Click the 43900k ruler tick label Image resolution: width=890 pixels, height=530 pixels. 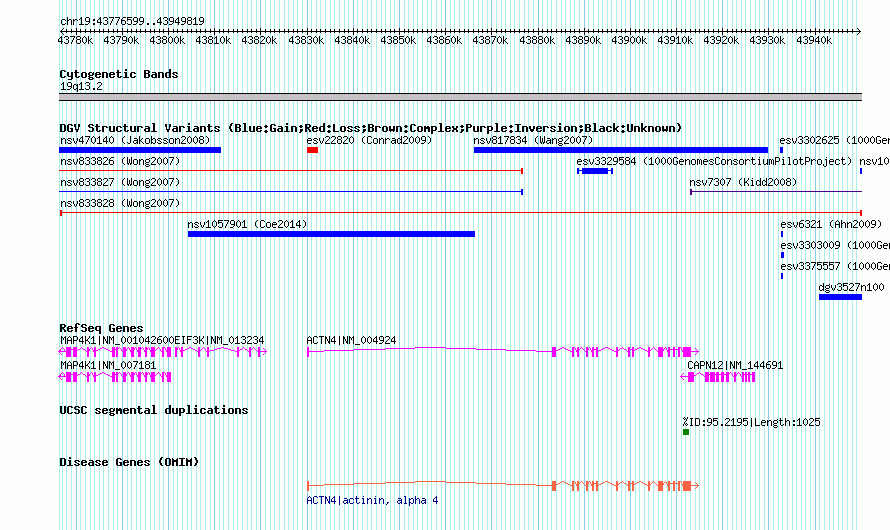click(x=629, y=40)
